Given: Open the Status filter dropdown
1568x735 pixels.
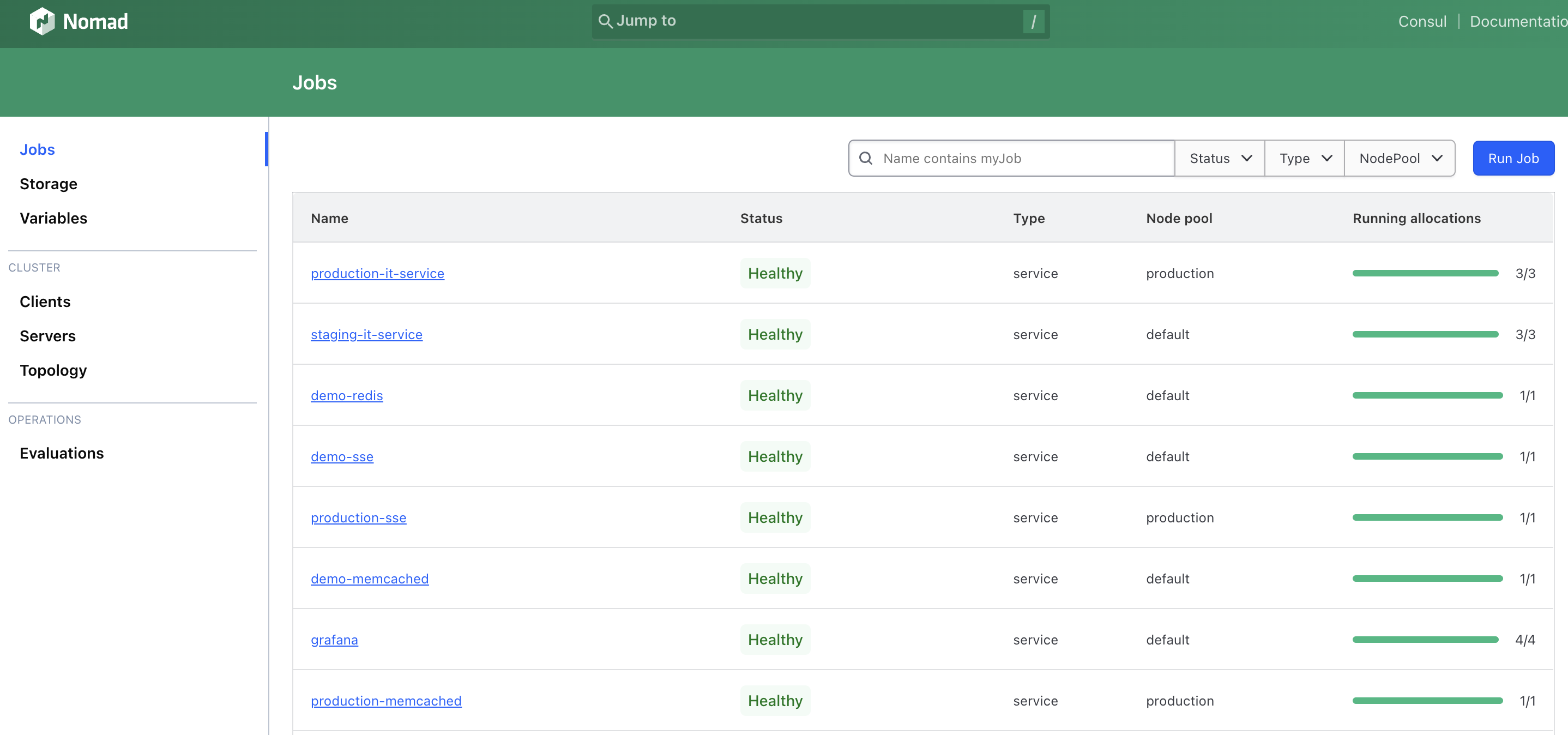Looking at the screenshot, I should (1219, 158).
